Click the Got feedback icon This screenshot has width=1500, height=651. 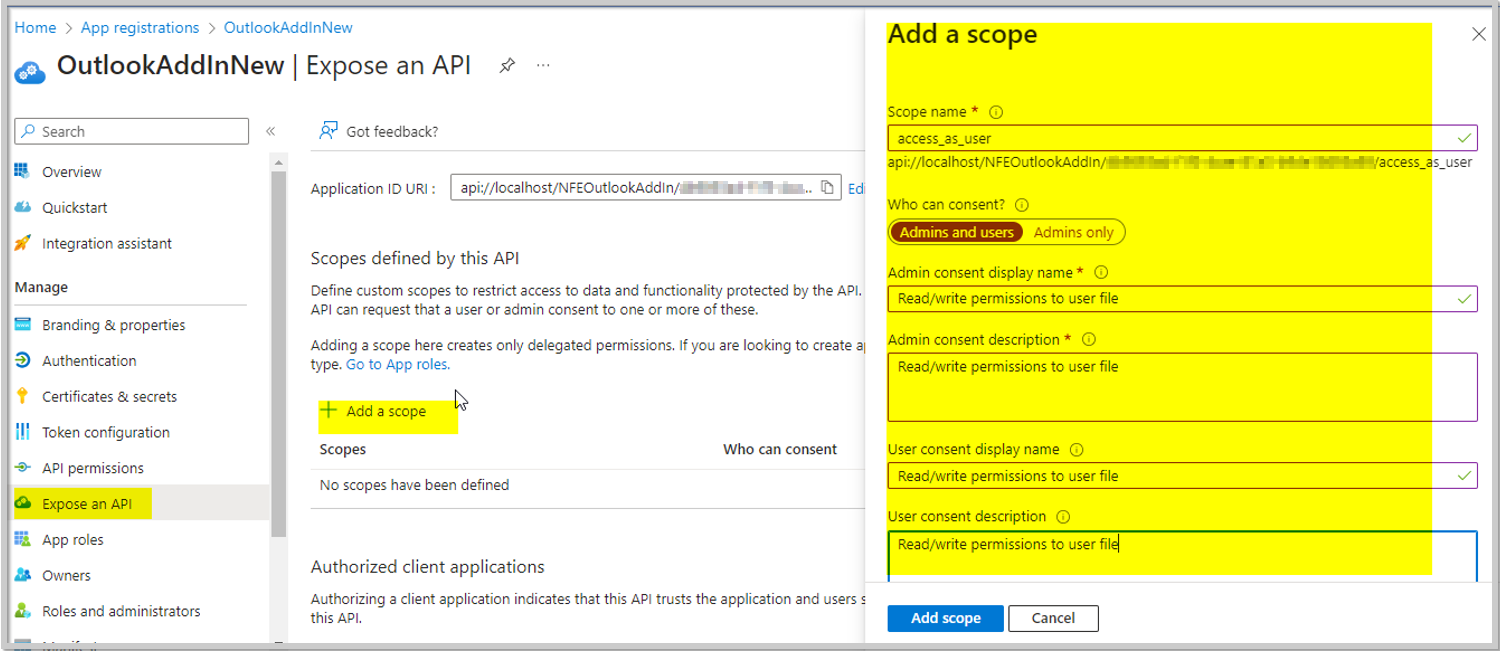(328, 131)
